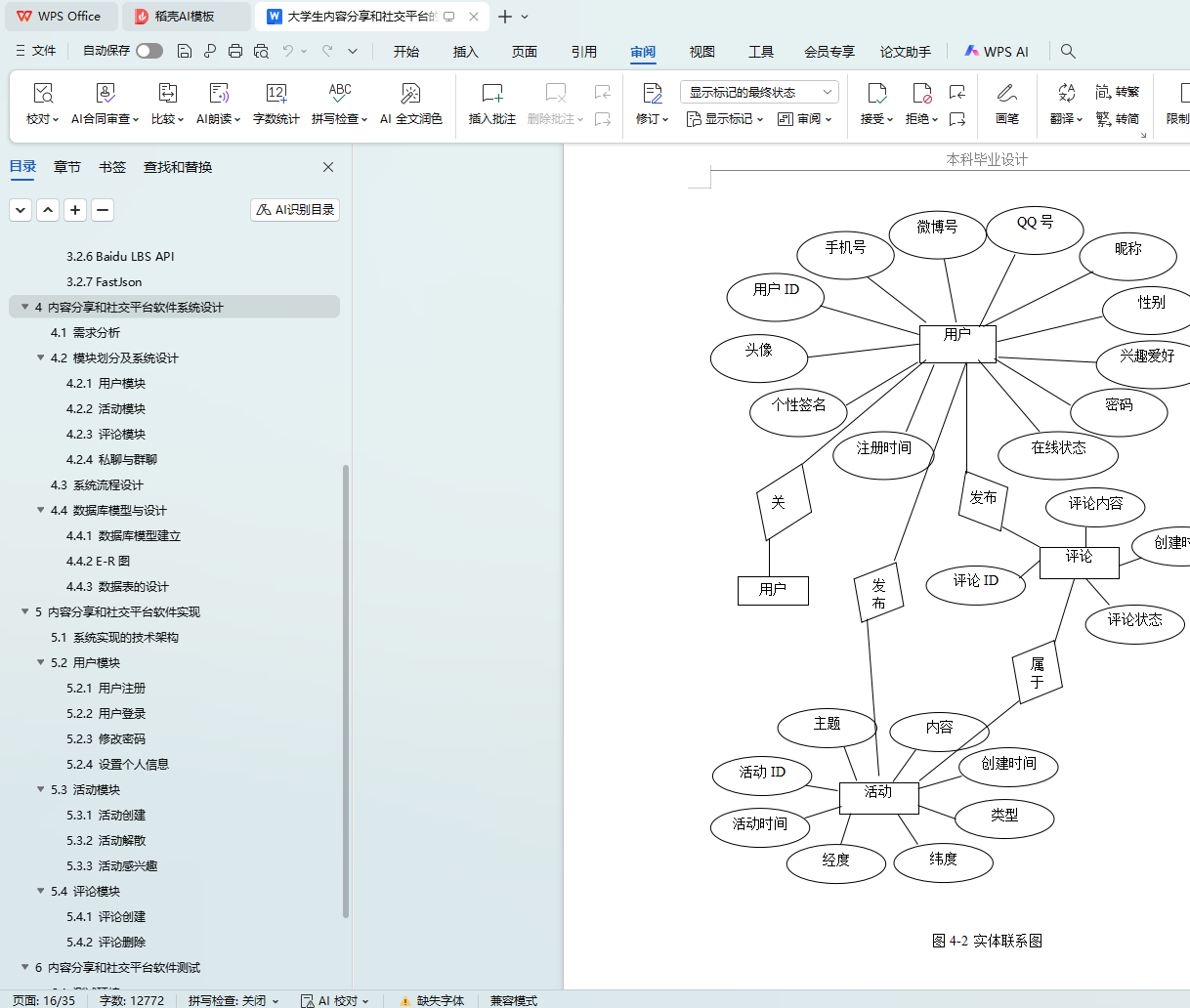
Task: Click the compare (比较) documents icon
Action: tap(167, 94)
